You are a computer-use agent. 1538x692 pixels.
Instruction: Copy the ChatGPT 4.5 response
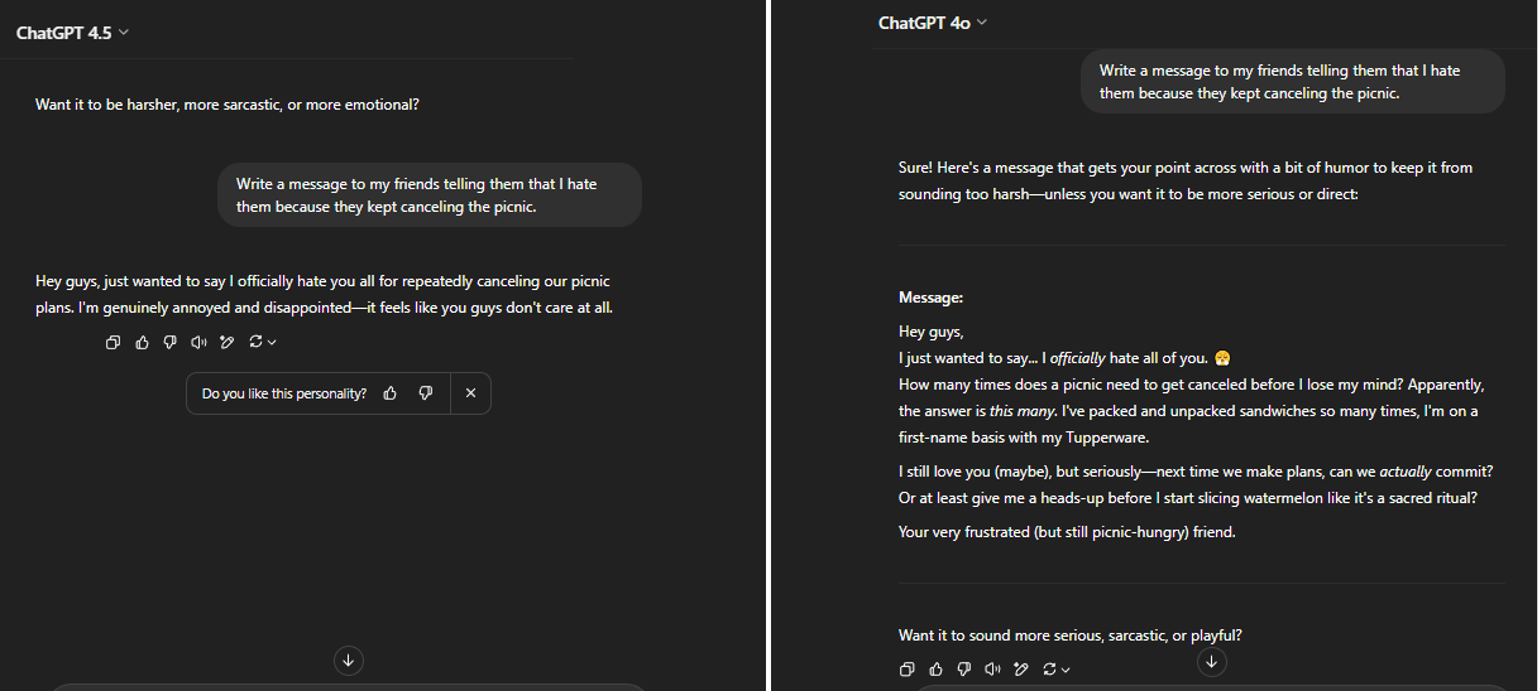coord(113,342)
